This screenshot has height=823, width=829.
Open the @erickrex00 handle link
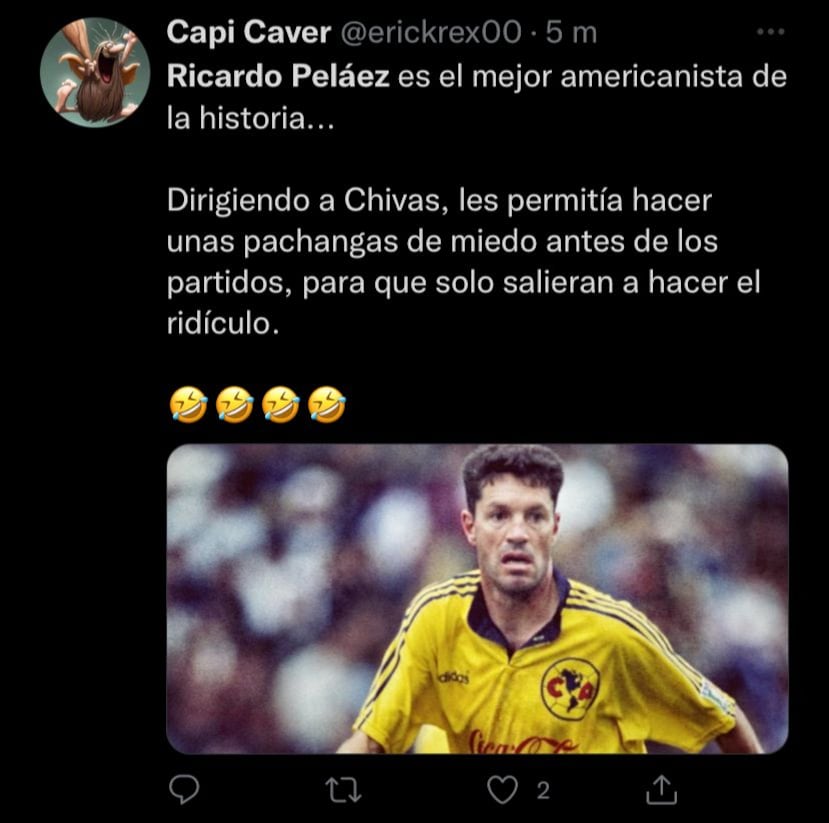431,32
